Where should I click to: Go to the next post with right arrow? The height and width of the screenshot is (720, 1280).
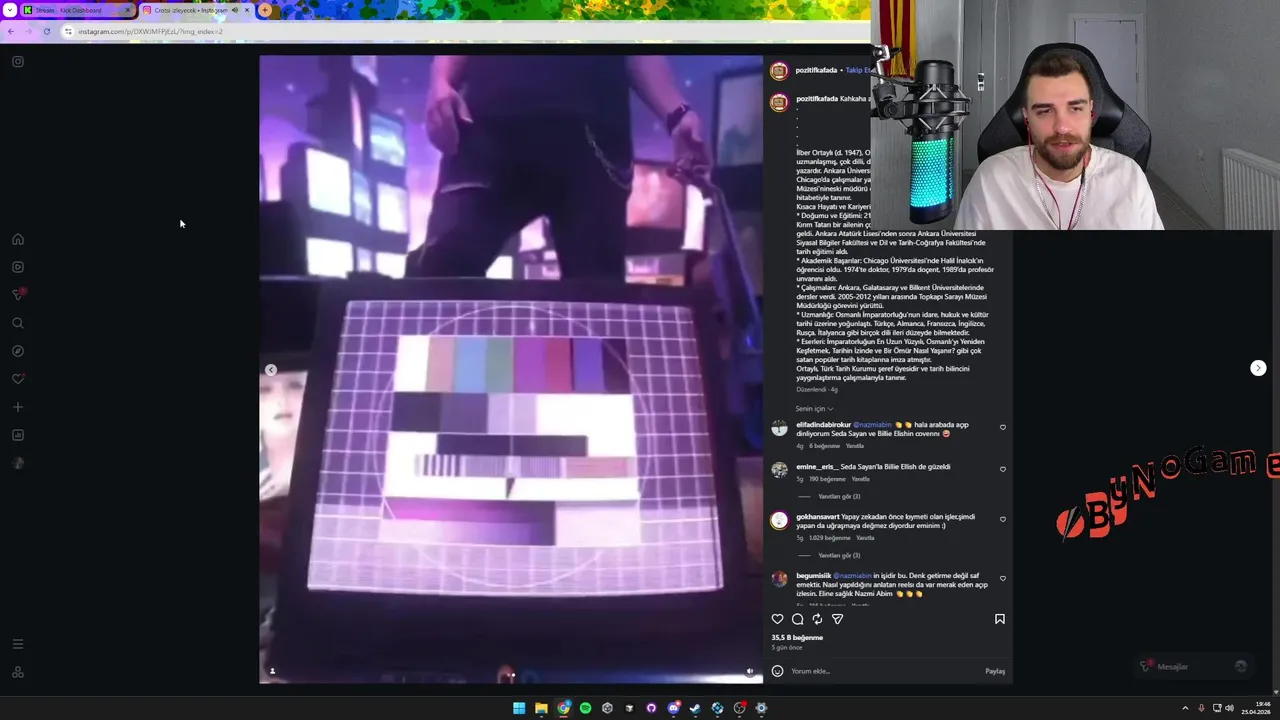point(1258,368)
